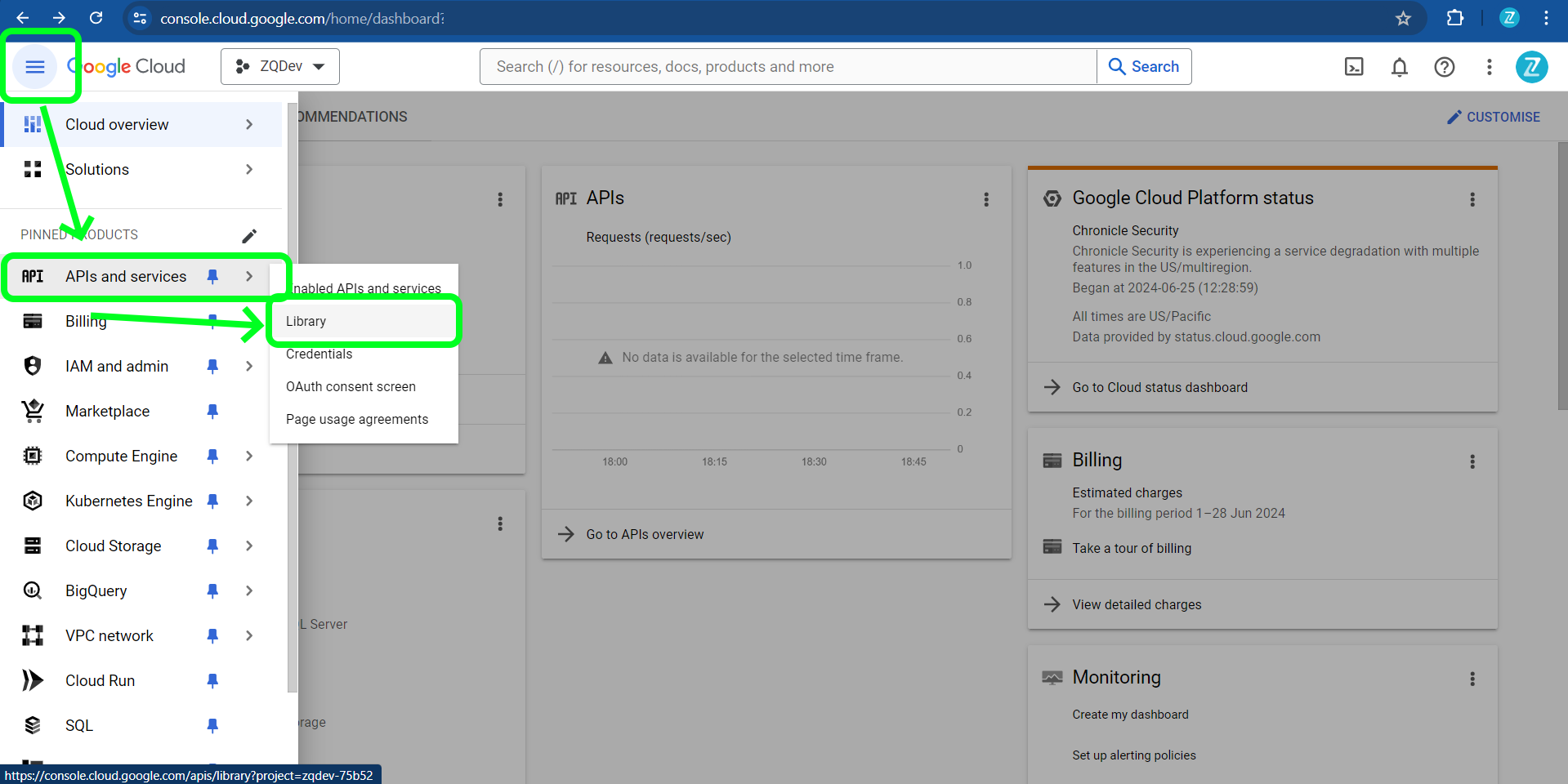Expand Cloud overview submenu chevron
Image resolution: width=1568 pixels, height=784 pixels.
pyautogui.click(x=249, y=124)
